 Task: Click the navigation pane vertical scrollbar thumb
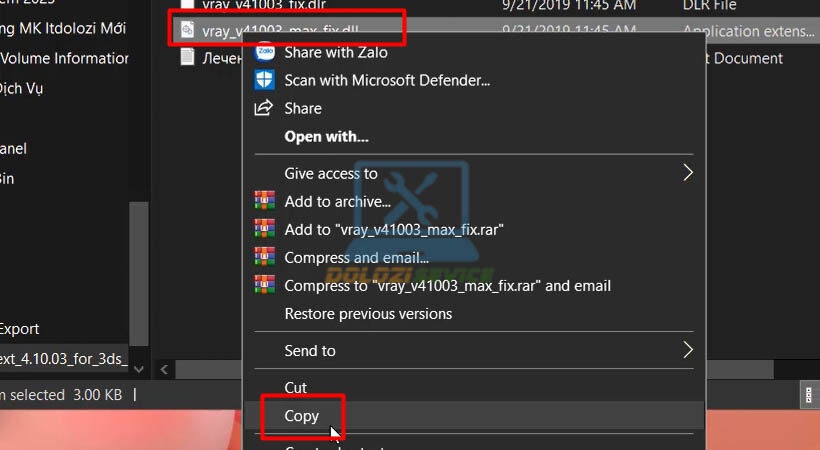pos(139,274)
